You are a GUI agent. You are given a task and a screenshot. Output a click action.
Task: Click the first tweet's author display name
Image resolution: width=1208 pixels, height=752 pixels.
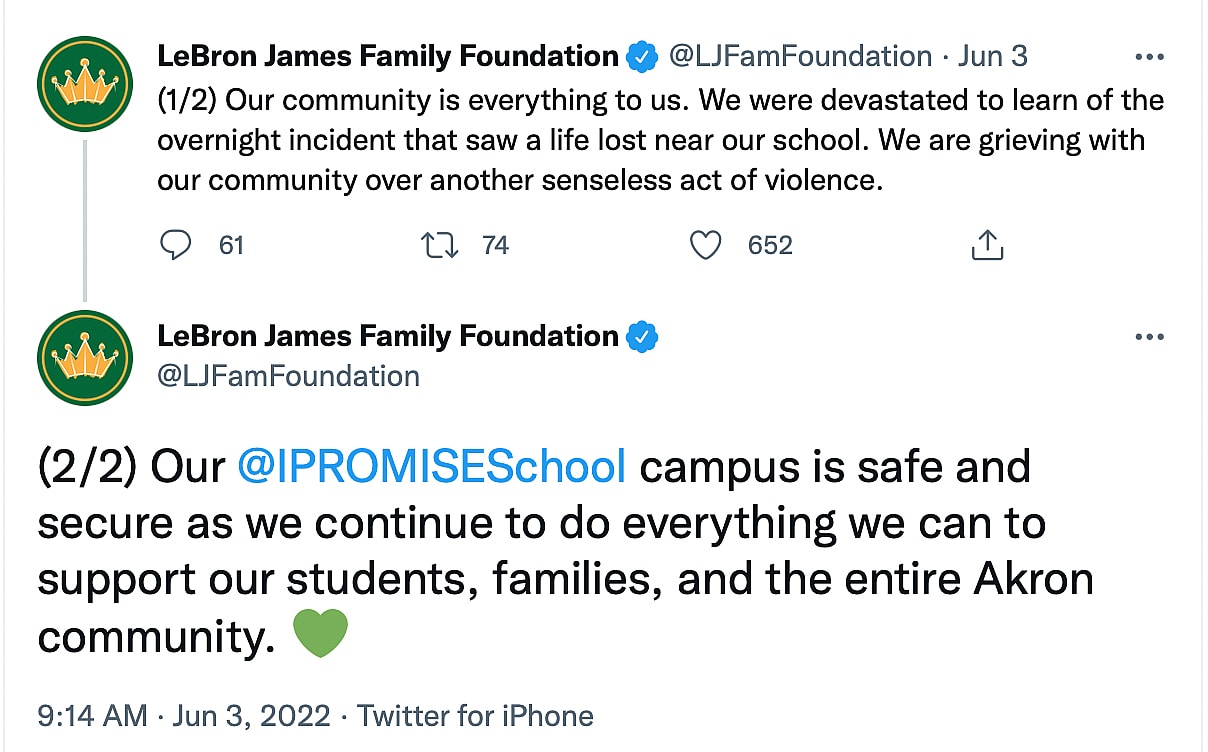pos(388,56)
